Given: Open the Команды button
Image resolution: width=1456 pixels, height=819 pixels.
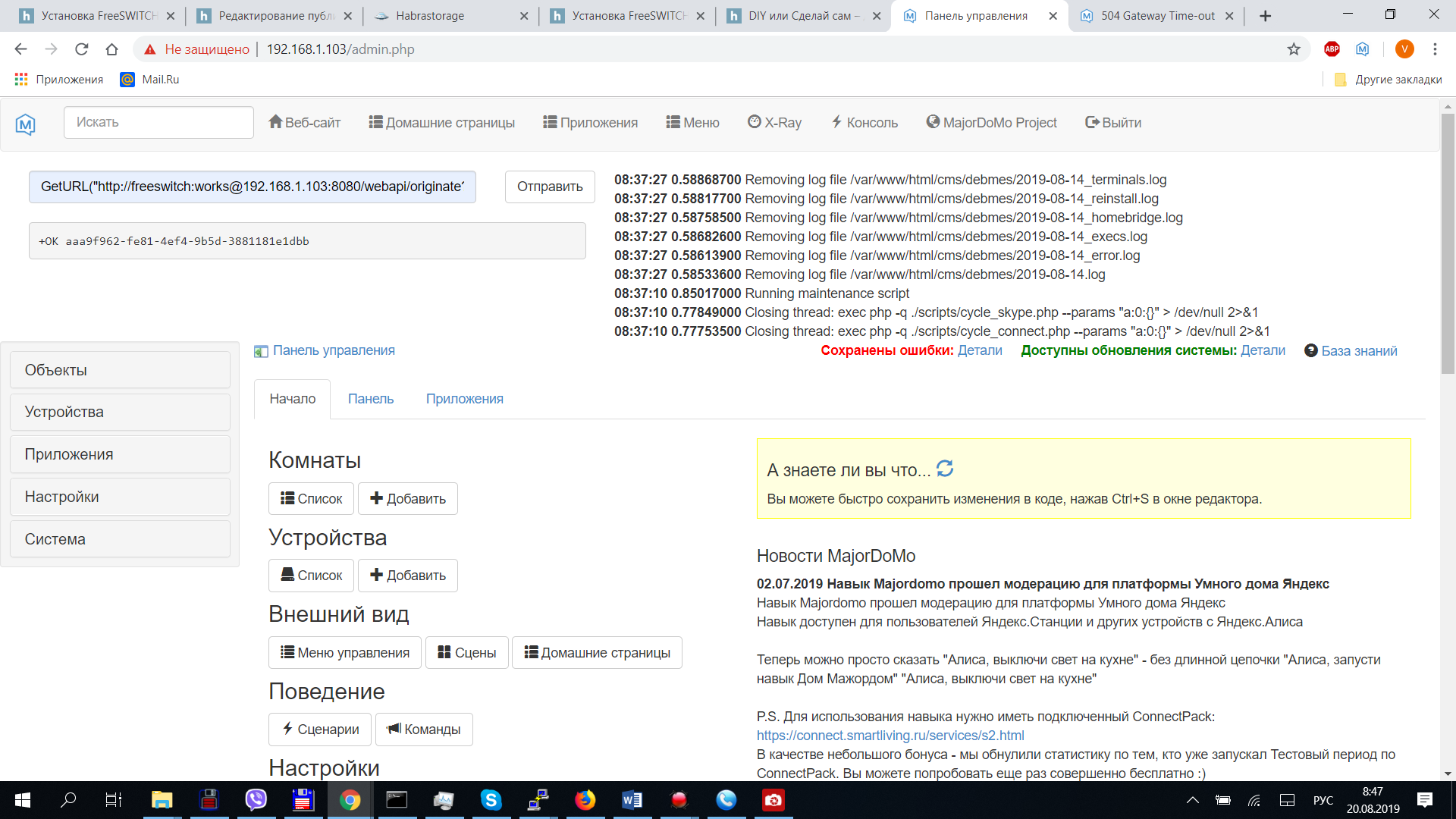Looking at the screenshot, I should [x=424, y=730].
